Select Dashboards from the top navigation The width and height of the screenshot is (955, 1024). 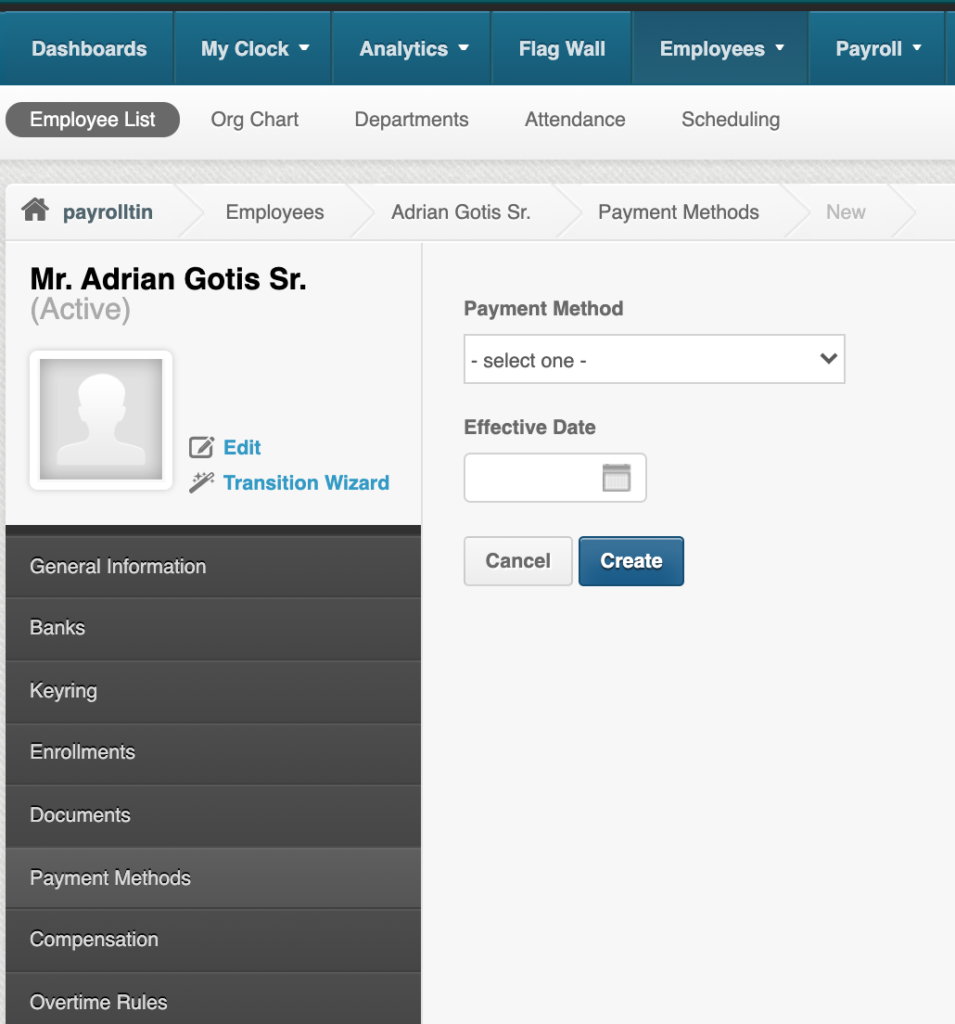tap(86, 47)
